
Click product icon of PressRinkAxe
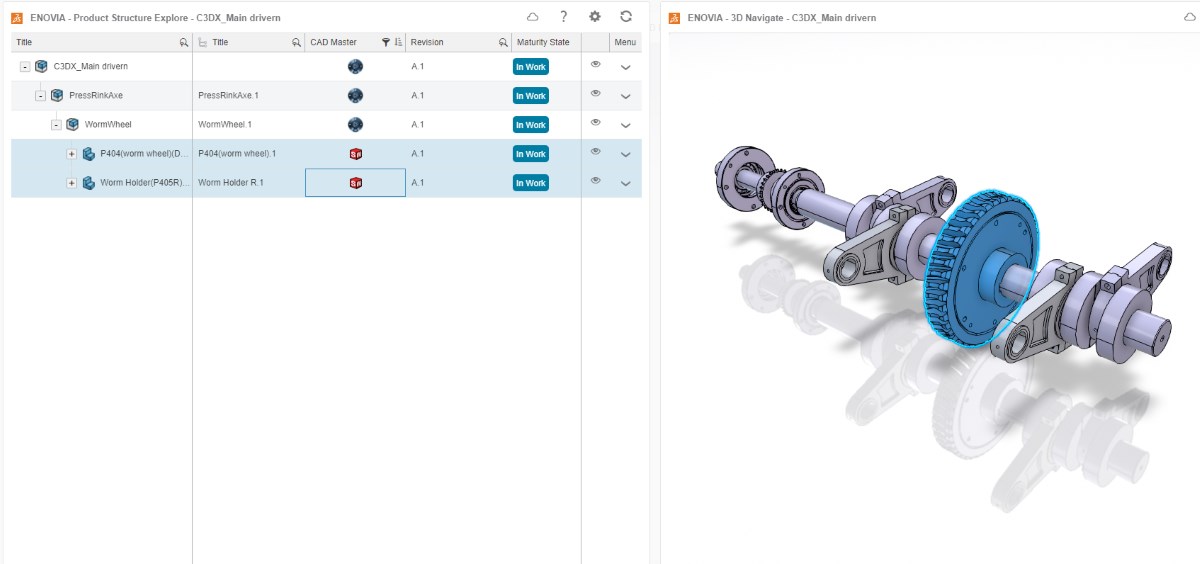click(57, 95)
